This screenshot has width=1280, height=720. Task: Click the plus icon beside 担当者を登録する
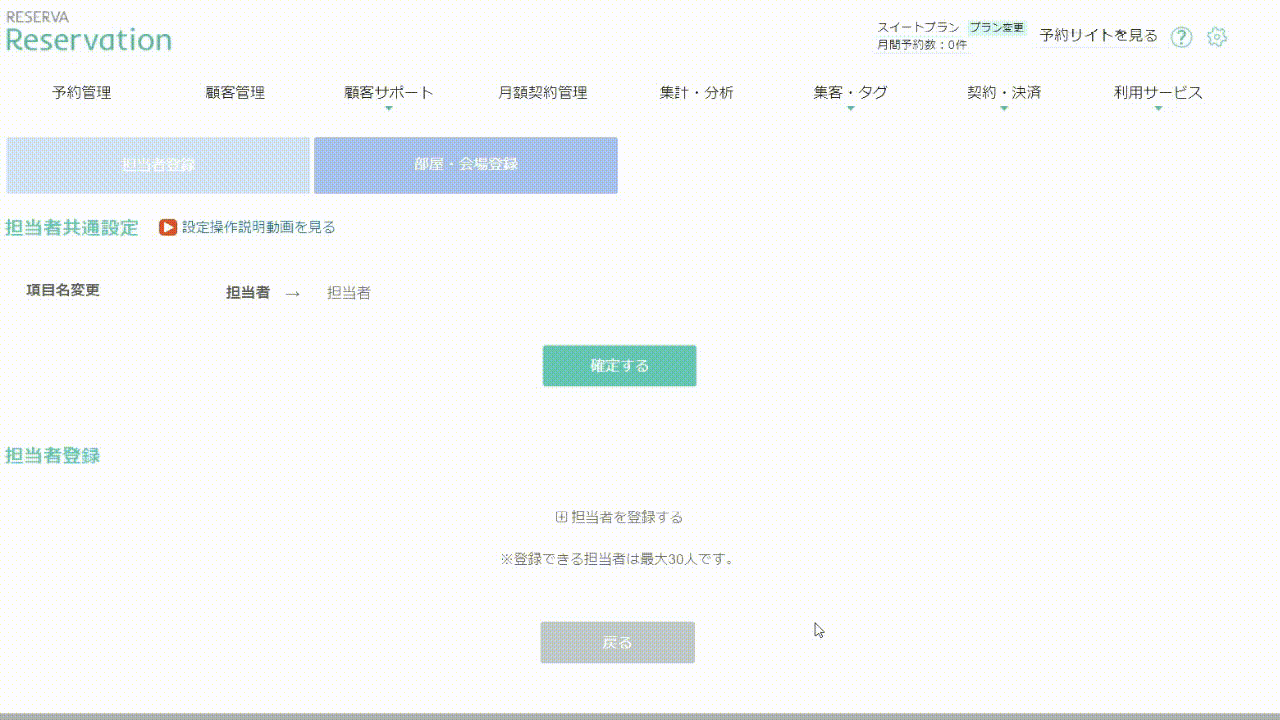point(561,517)
